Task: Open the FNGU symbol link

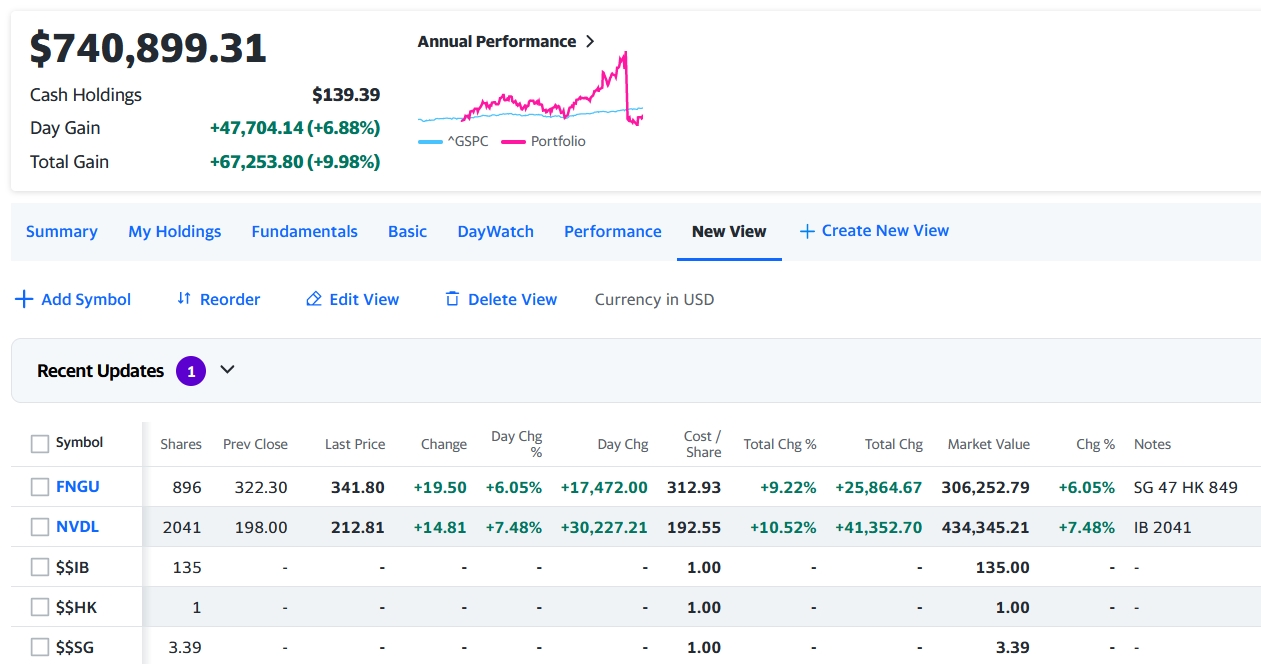Action: 78,487
